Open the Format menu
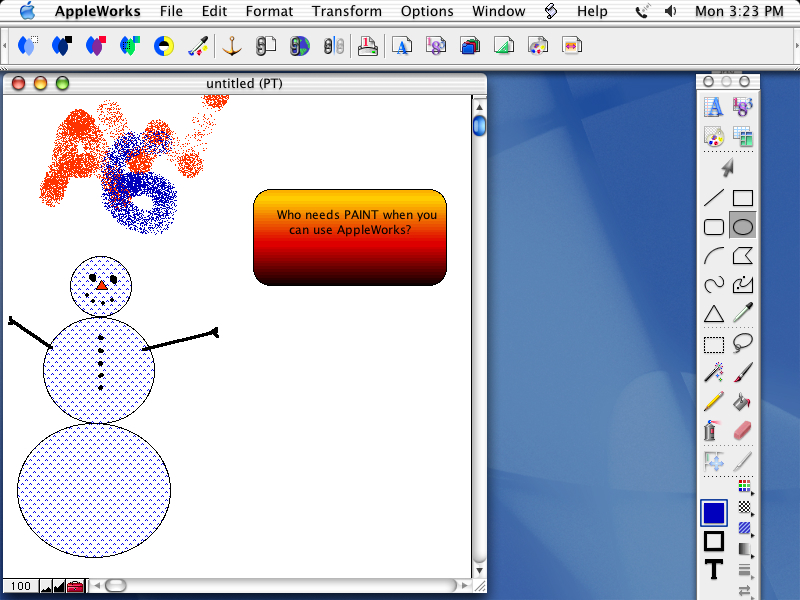The image size is (800, 600). pyautogui.click(x=269, y=11)
